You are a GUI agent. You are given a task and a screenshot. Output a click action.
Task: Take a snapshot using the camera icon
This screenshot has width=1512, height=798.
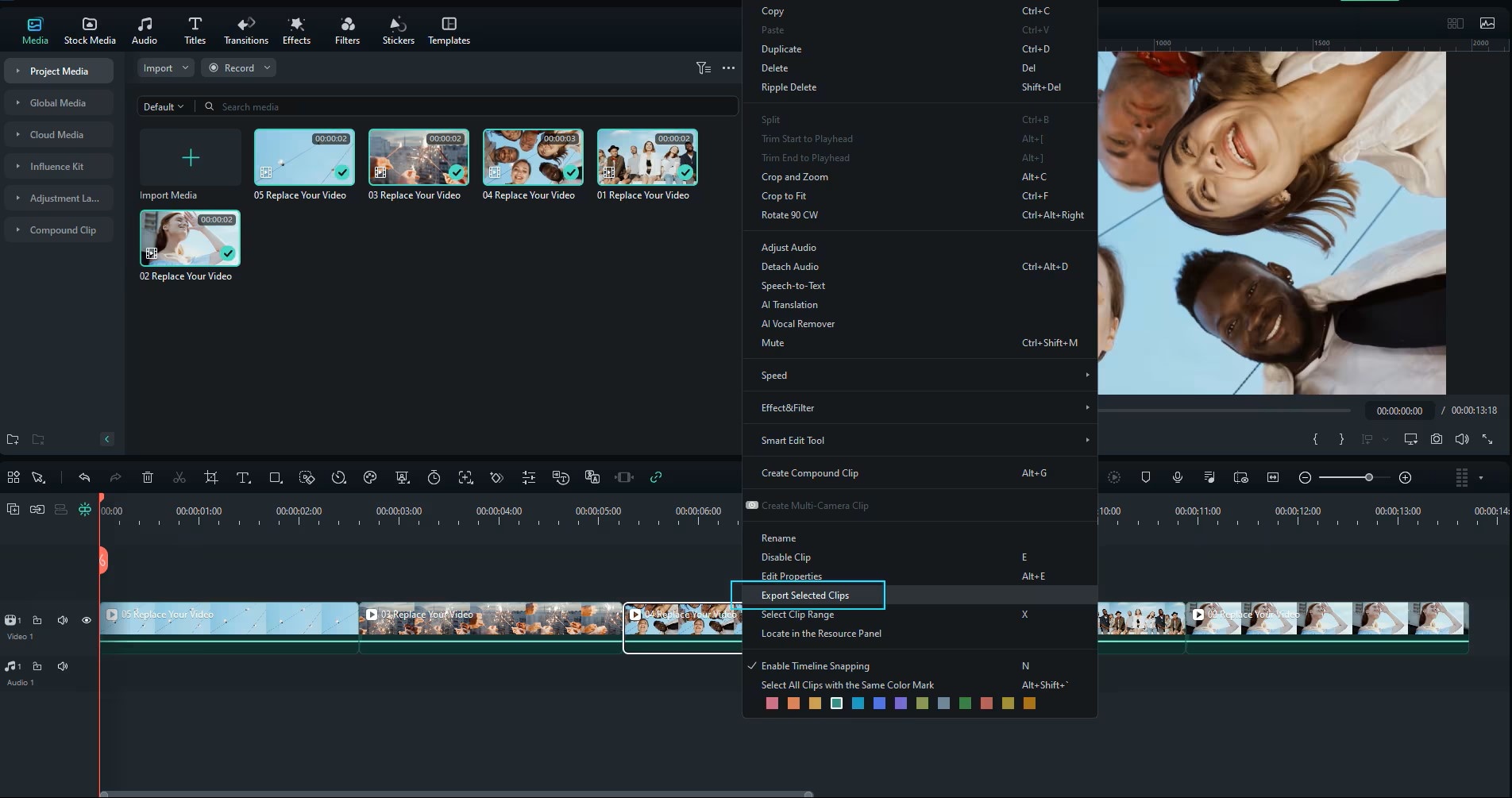tap(1437, 439)
